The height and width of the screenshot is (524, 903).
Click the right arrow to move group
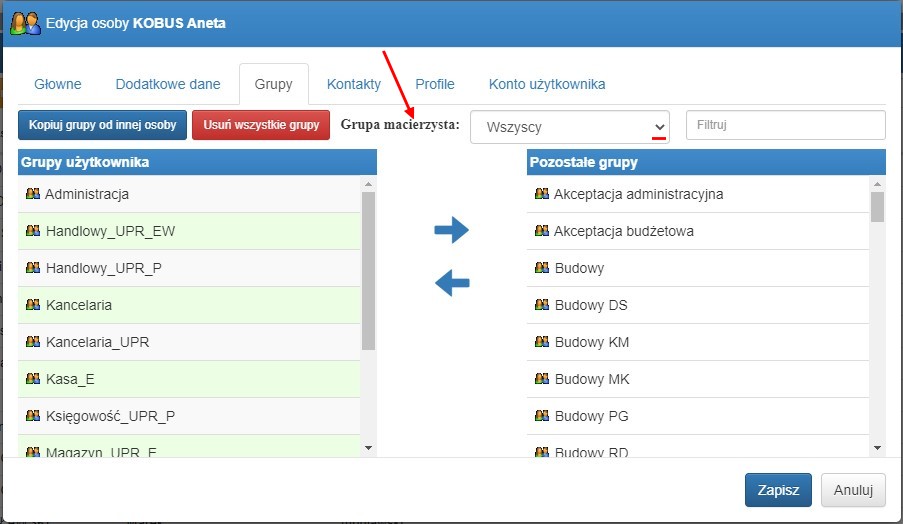(x=452, y=230)
